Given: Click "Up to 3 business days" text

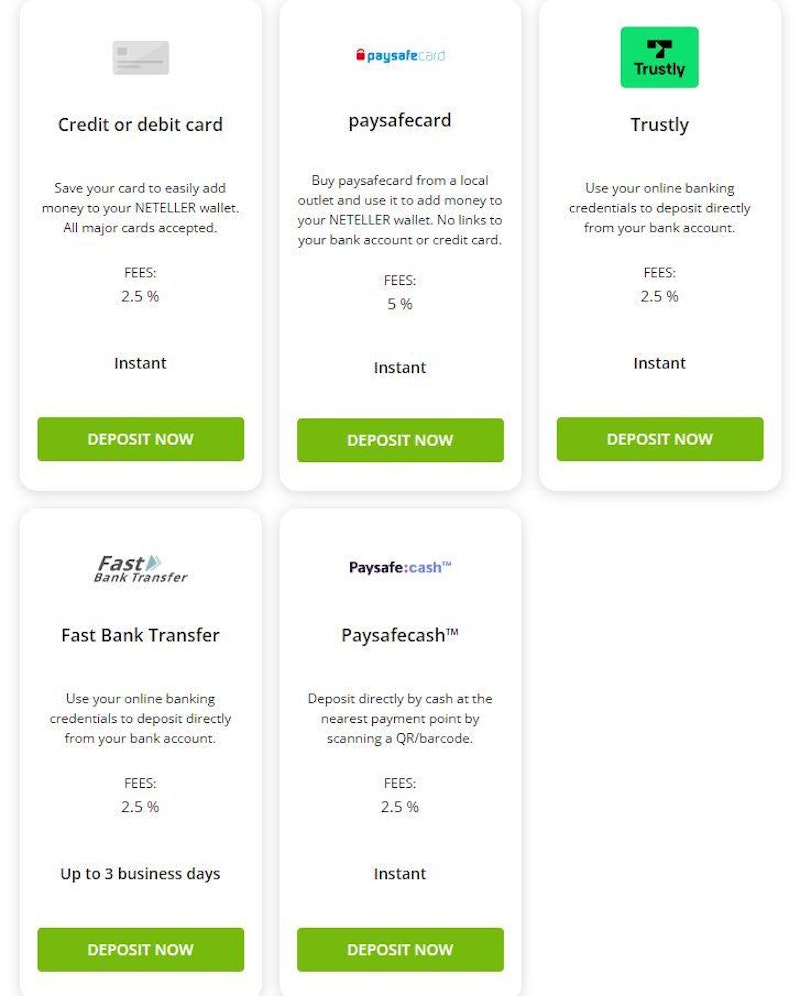Looking at the screenshot, I should pos(140,873).
